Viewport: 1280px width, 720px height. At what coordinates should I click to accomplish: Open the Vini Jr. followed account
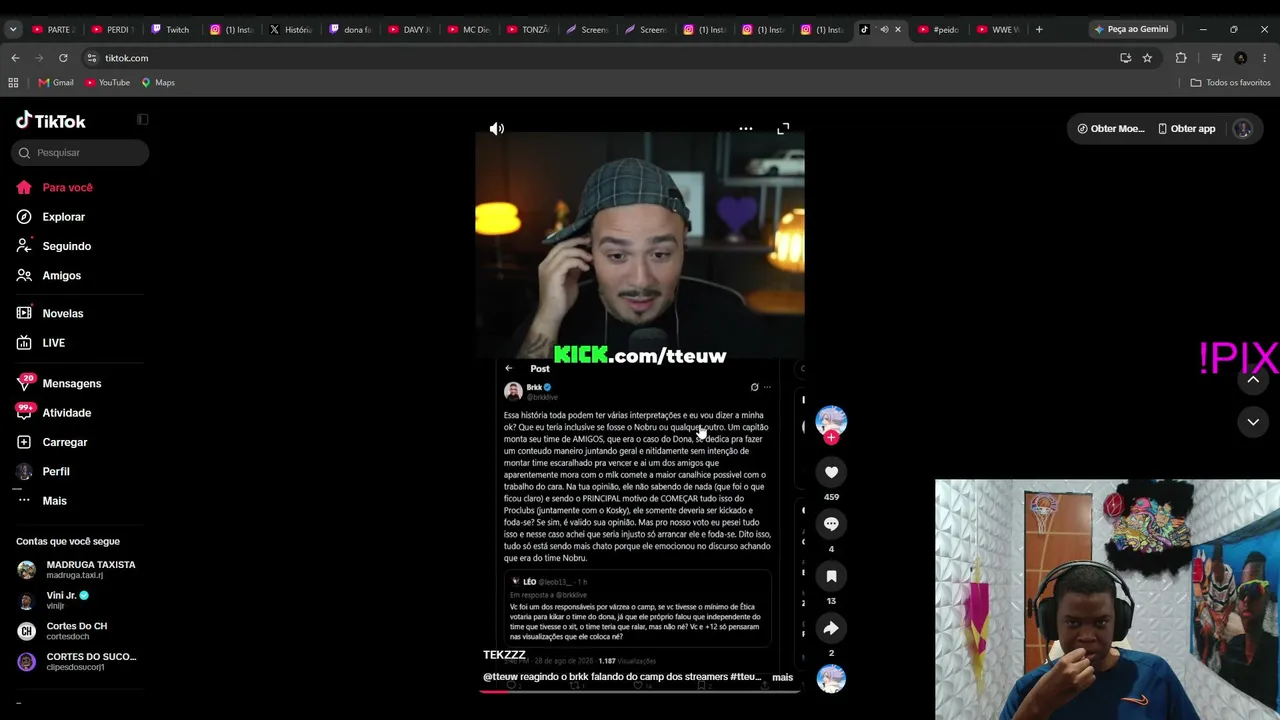[80, 601]
